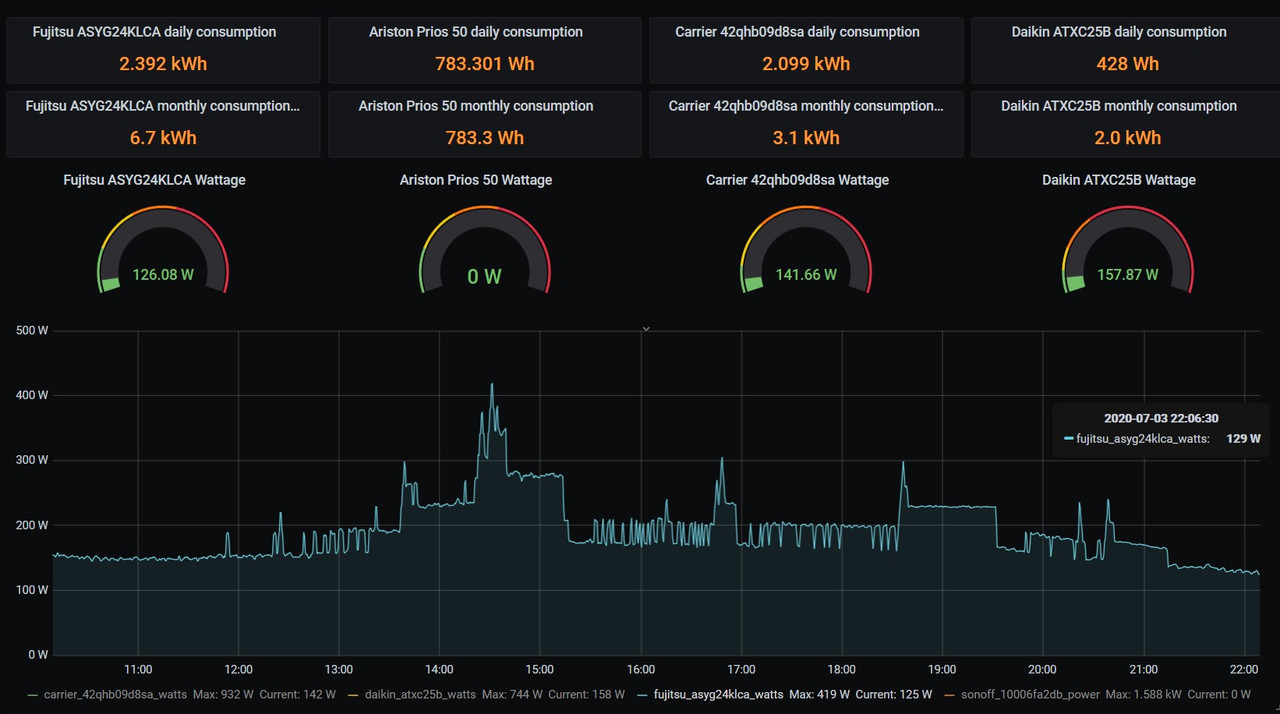Click the Current: 0 W legend value

(1219, 694)
